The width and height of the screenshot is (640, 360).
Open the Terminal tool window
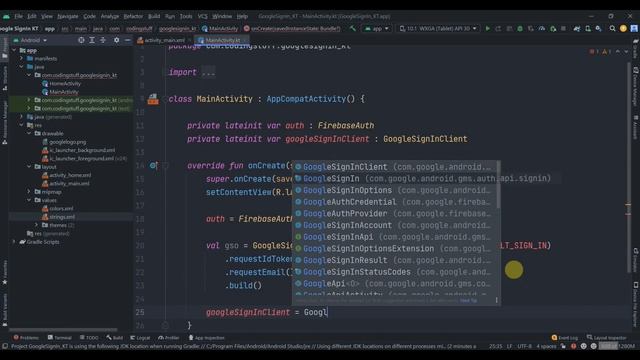pos(60,338)
